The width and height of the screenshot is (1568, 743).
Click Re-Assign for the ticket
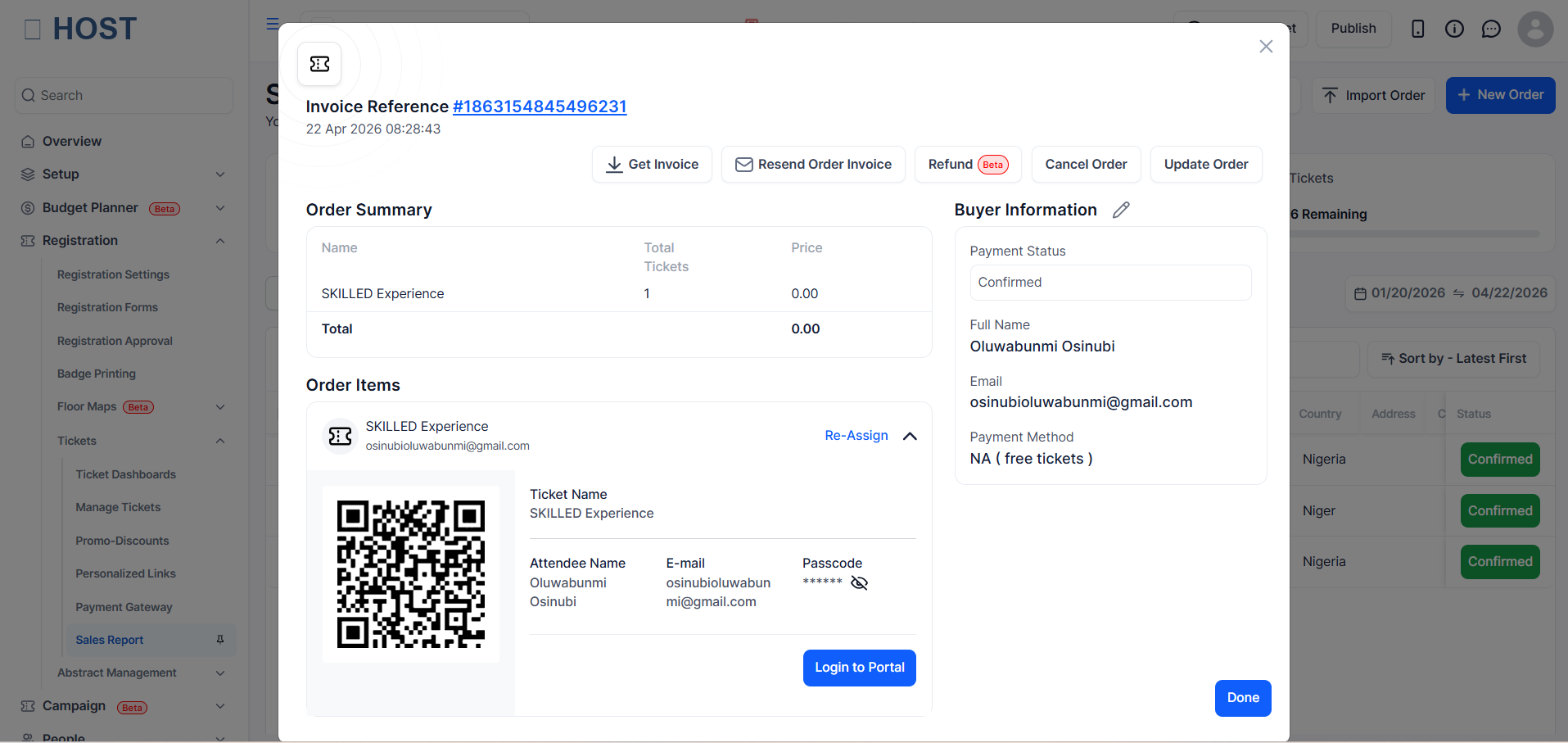(x=856, y=436)
